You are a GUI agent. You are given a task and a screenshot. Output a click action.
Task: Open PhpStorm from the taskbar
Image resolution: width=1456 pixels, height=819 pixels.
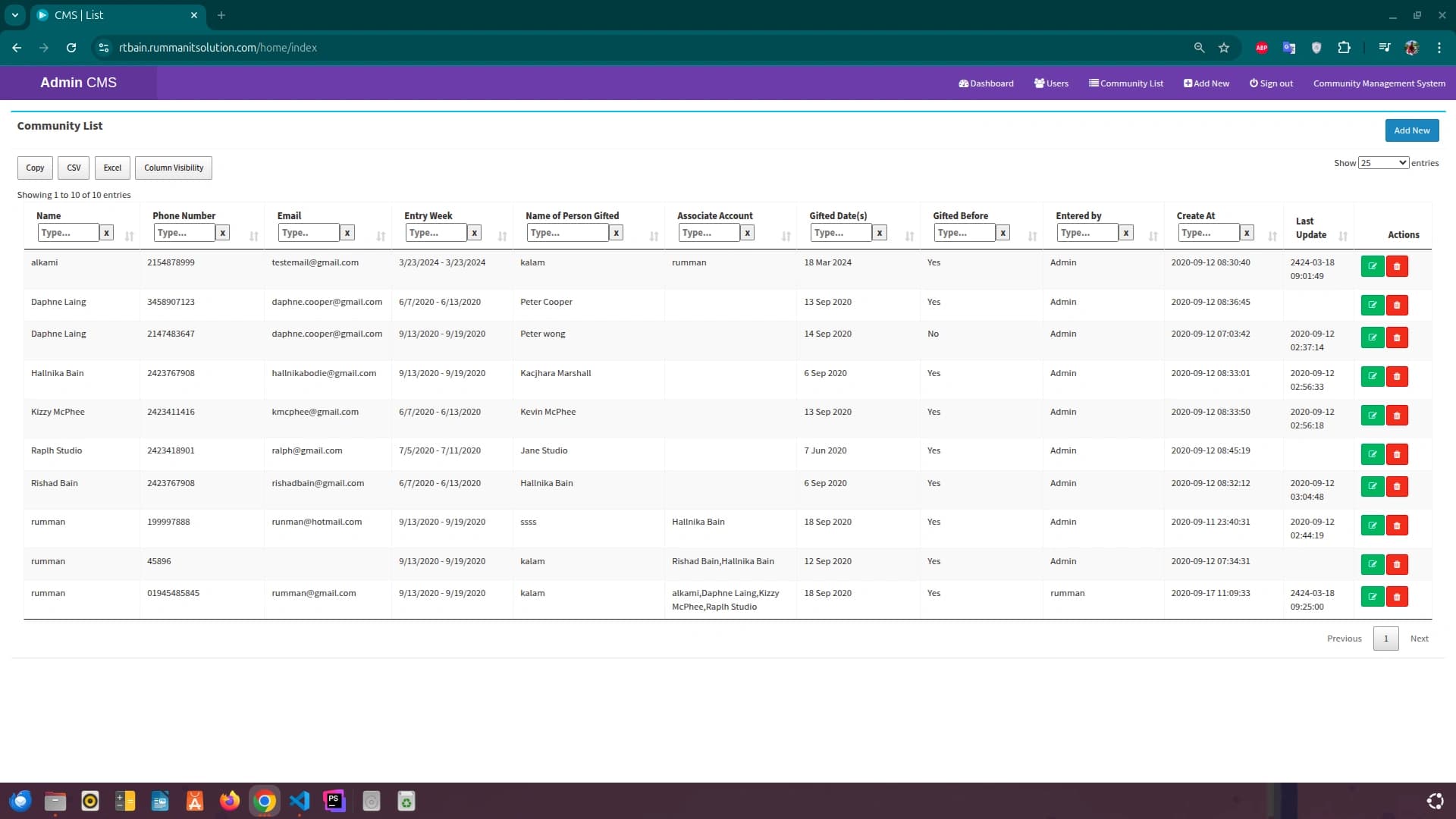(334, 801)
